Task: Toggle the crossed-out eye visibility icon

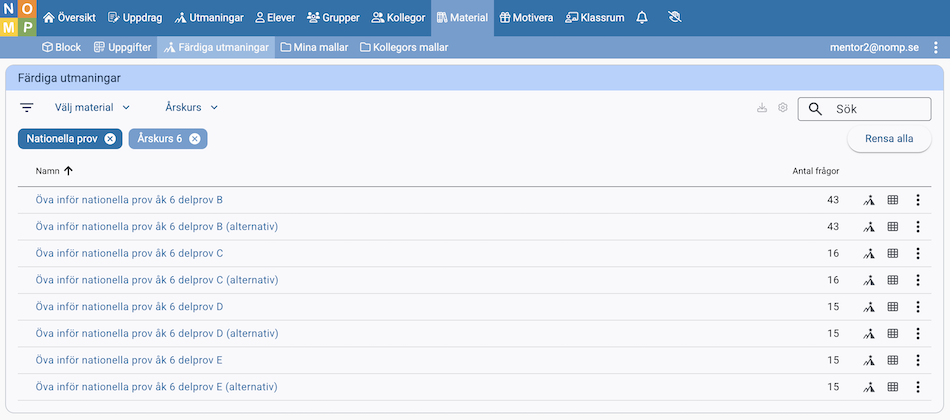Action: (x=672, y=18)
